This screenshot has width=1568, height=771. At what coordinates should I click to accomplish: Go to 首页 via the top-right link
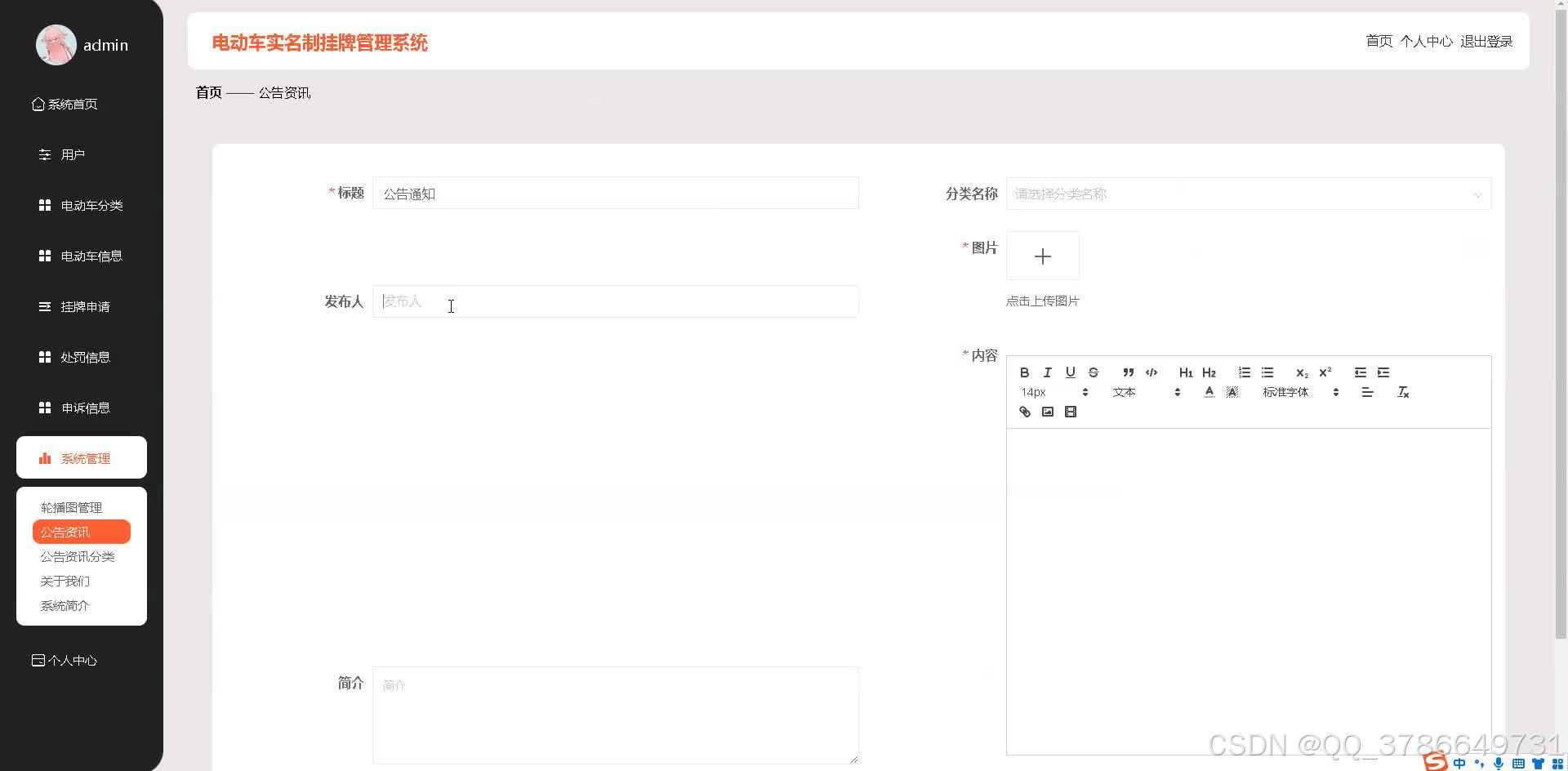pyautogui.click(x=1379, y=41)
